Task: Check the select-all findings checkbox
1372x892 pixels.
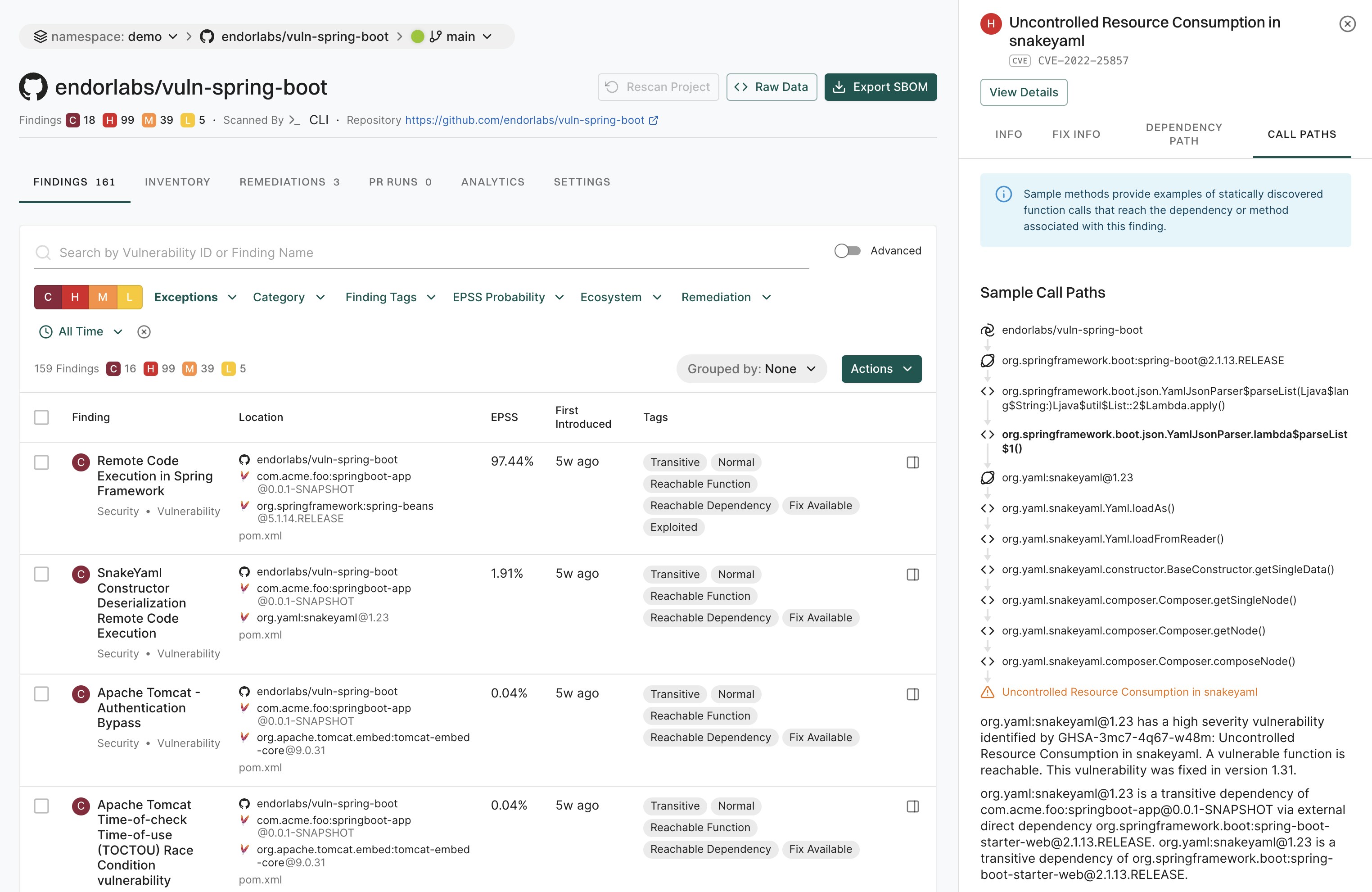Action: pos(41,417)
